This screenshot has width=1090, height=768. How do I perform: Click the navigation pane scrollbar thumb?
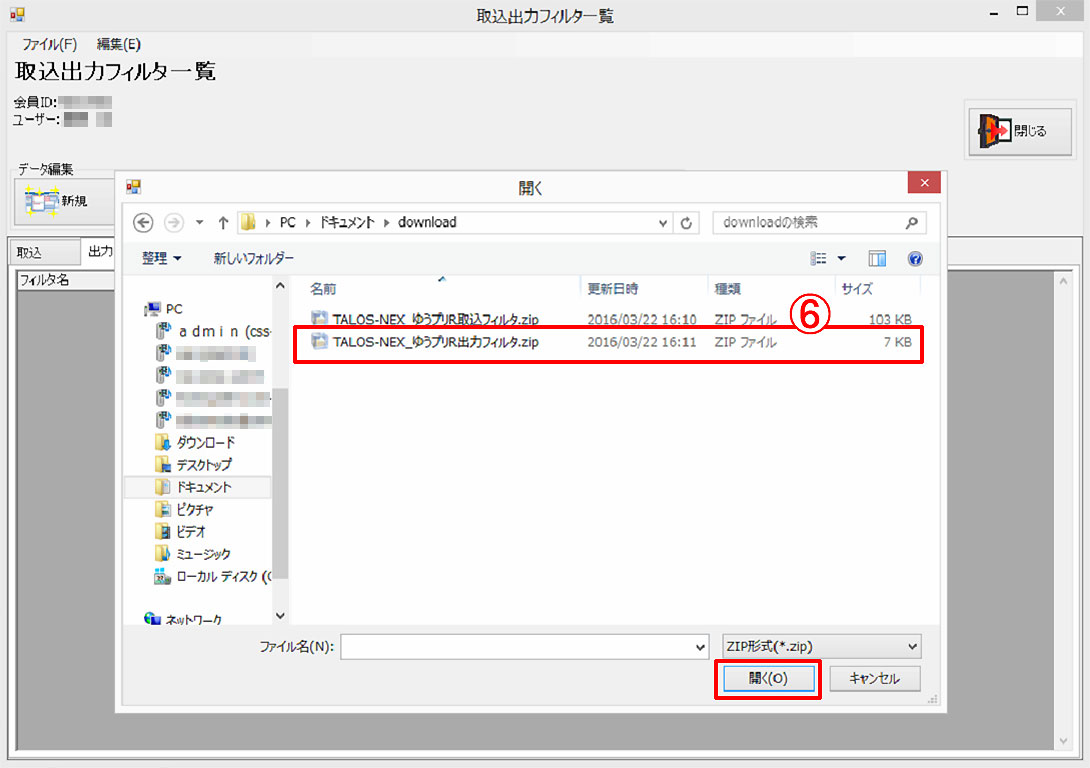(x=280, y=483)
